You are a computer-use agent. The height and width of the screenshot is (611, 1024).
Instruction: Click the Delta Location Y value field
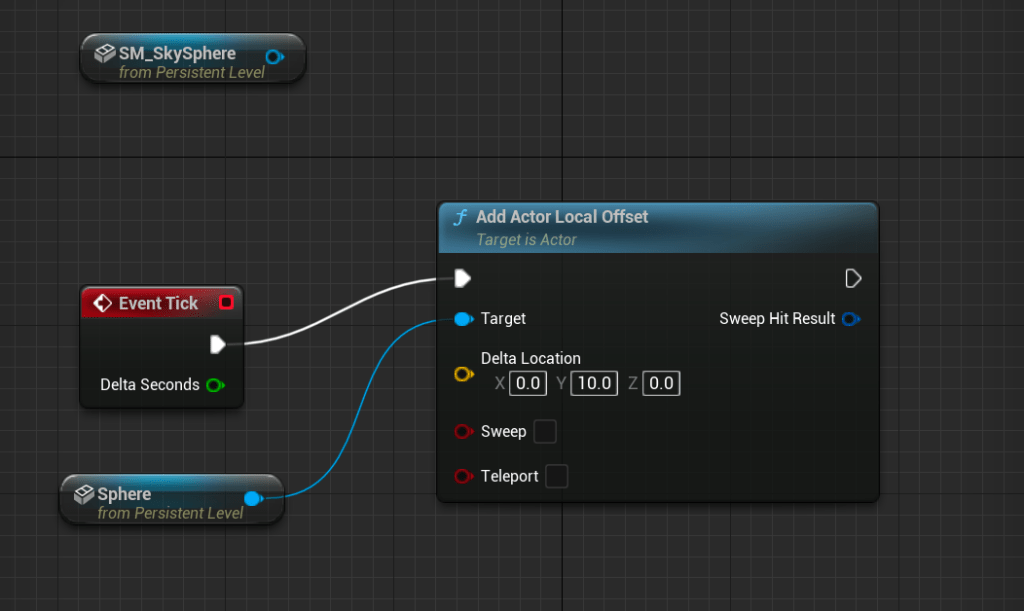[x=593, y=383]
